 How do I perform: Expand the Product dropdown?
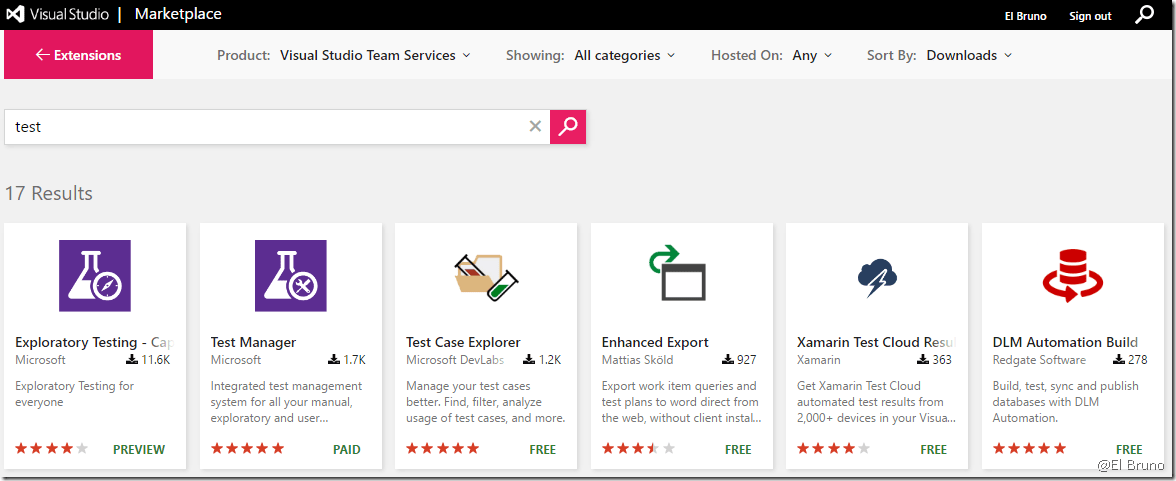[x=375, y=56]
